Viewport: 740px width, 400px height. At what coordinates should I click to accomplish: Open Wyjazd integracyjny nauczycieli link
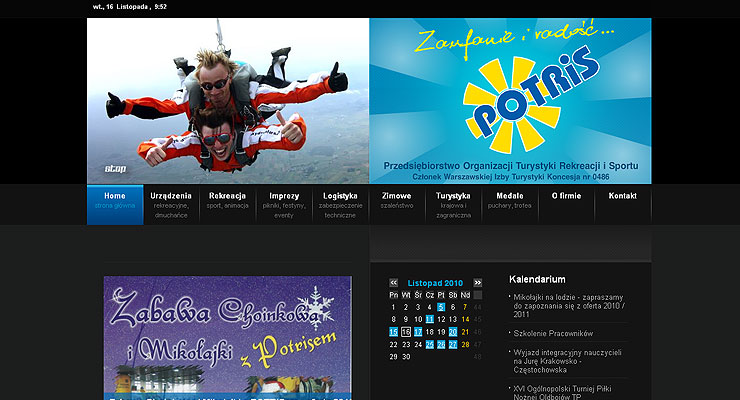coord(568,358)
